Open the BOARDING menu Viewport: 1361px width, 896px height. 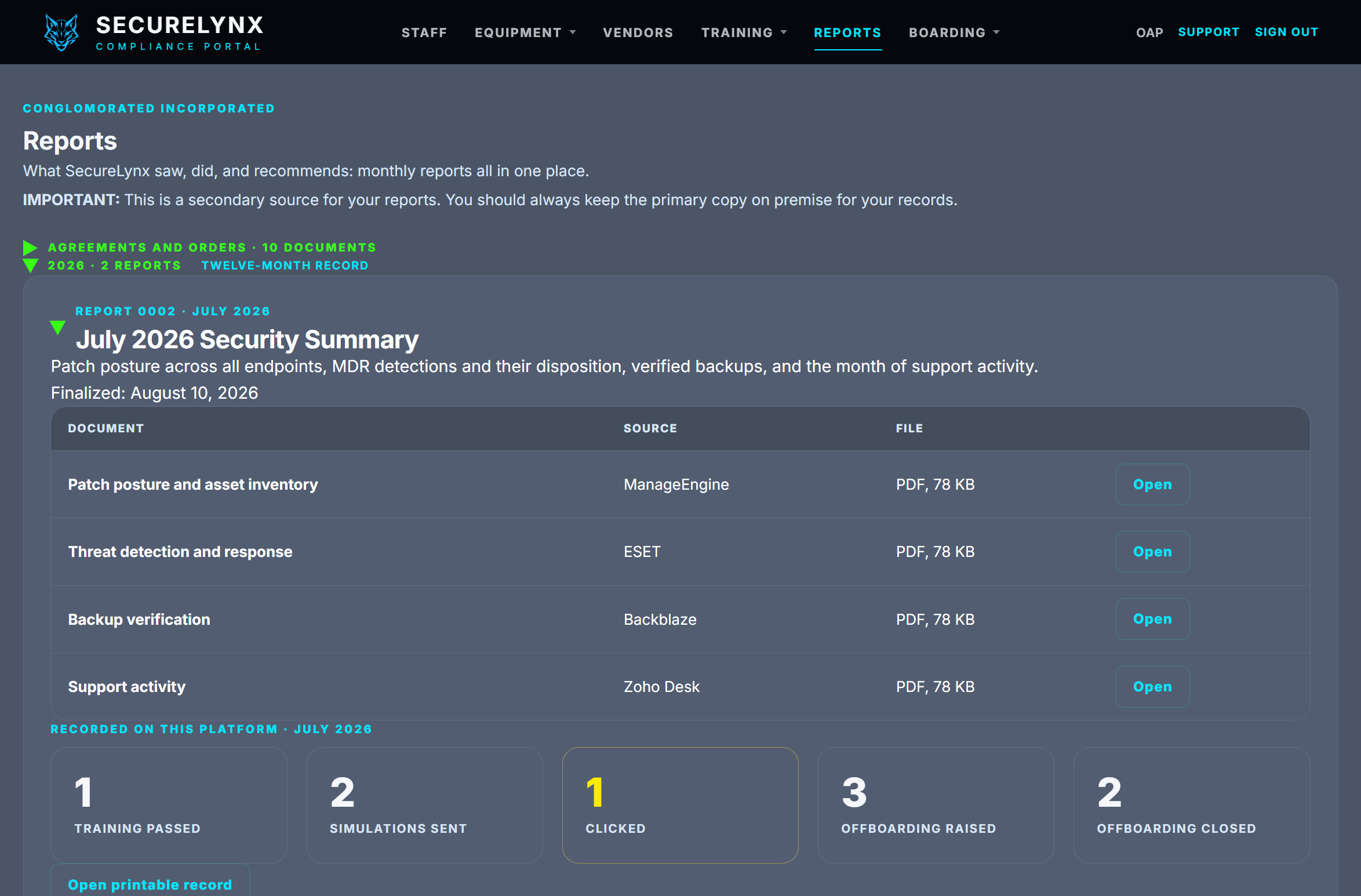(x=947, y=32)
